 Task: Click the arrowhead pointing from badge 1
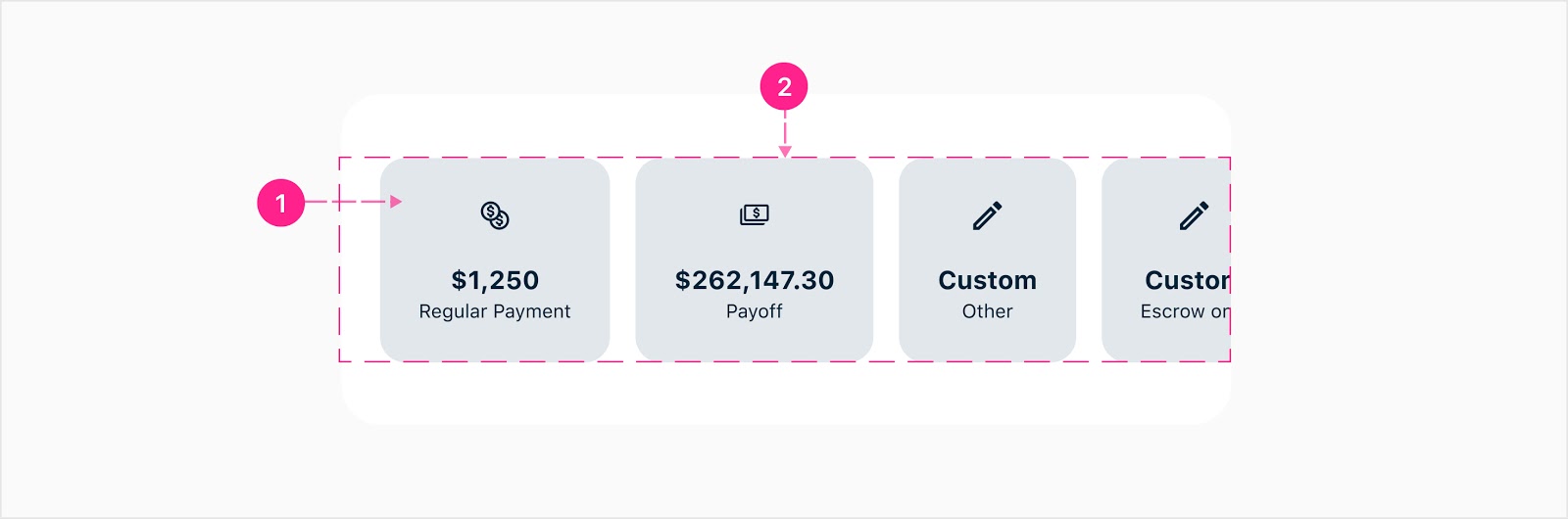pos(396,202)
